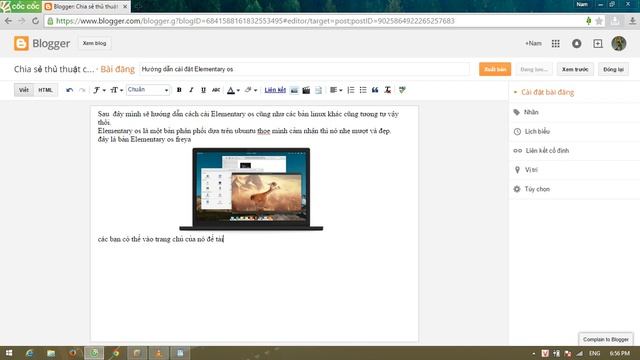
Task: Toggle underline formatting
Action: (x=203, y=90)
